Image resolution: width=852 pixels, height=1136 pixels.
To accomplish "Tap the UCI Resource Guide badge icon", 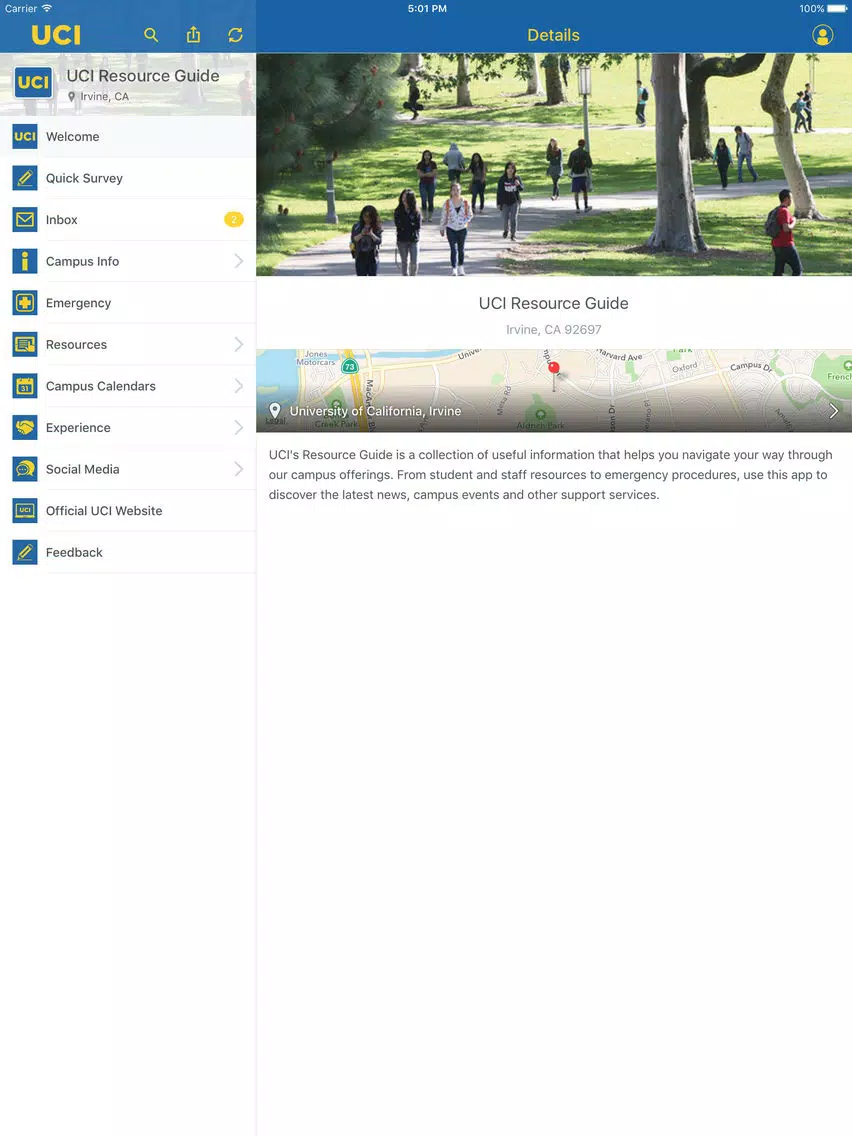I will pyautogui.click(x=33, y=82).
